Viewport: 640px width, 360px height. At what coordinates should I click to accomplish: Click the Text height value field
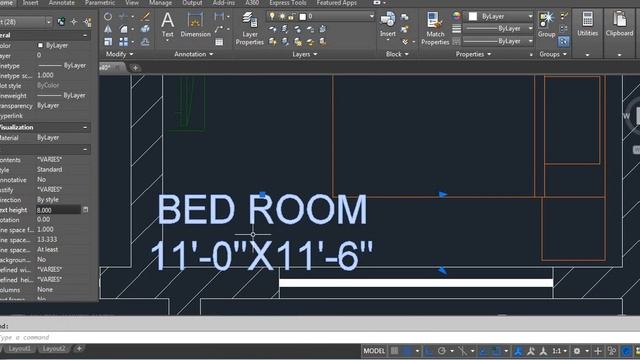click(58, 210)
